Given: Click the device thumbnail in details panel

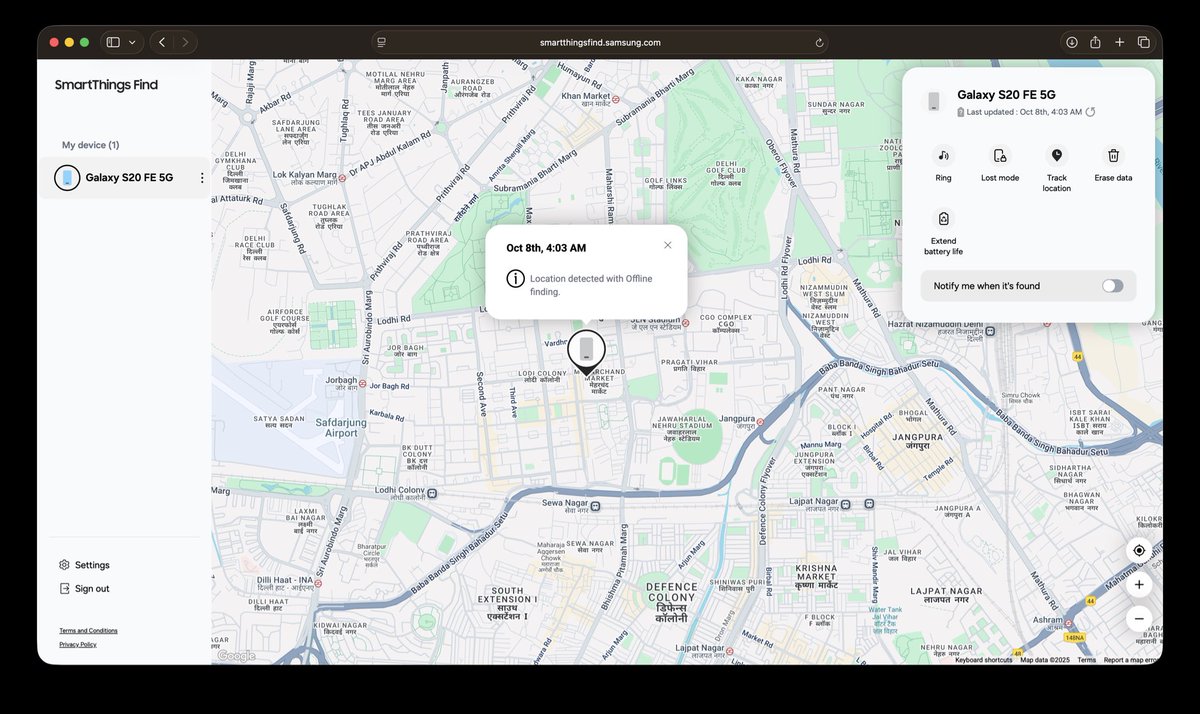Looking at the screenshot, I should tap(934, 102).
